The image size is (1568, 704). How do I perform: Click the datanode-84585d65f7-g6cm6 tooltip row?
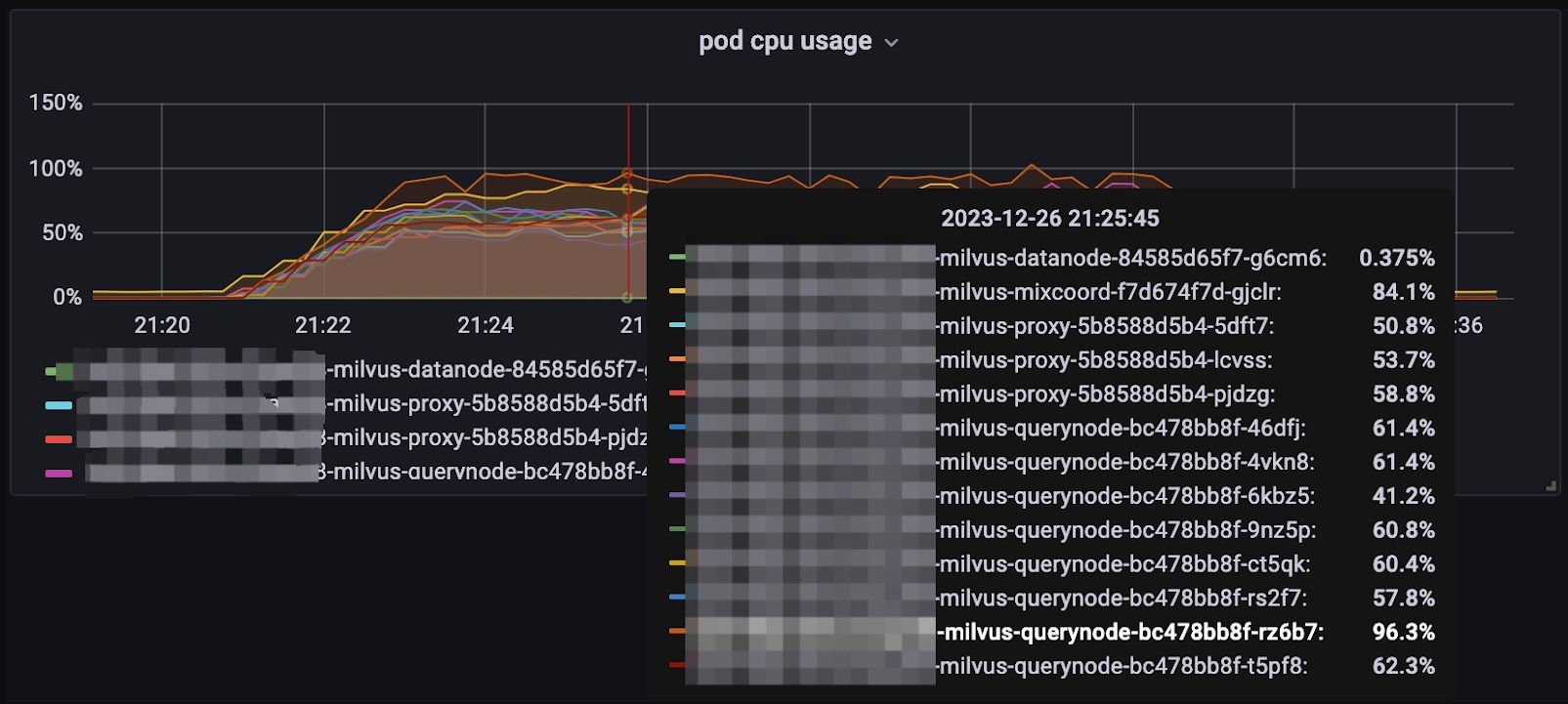[x=1051, y=258]
